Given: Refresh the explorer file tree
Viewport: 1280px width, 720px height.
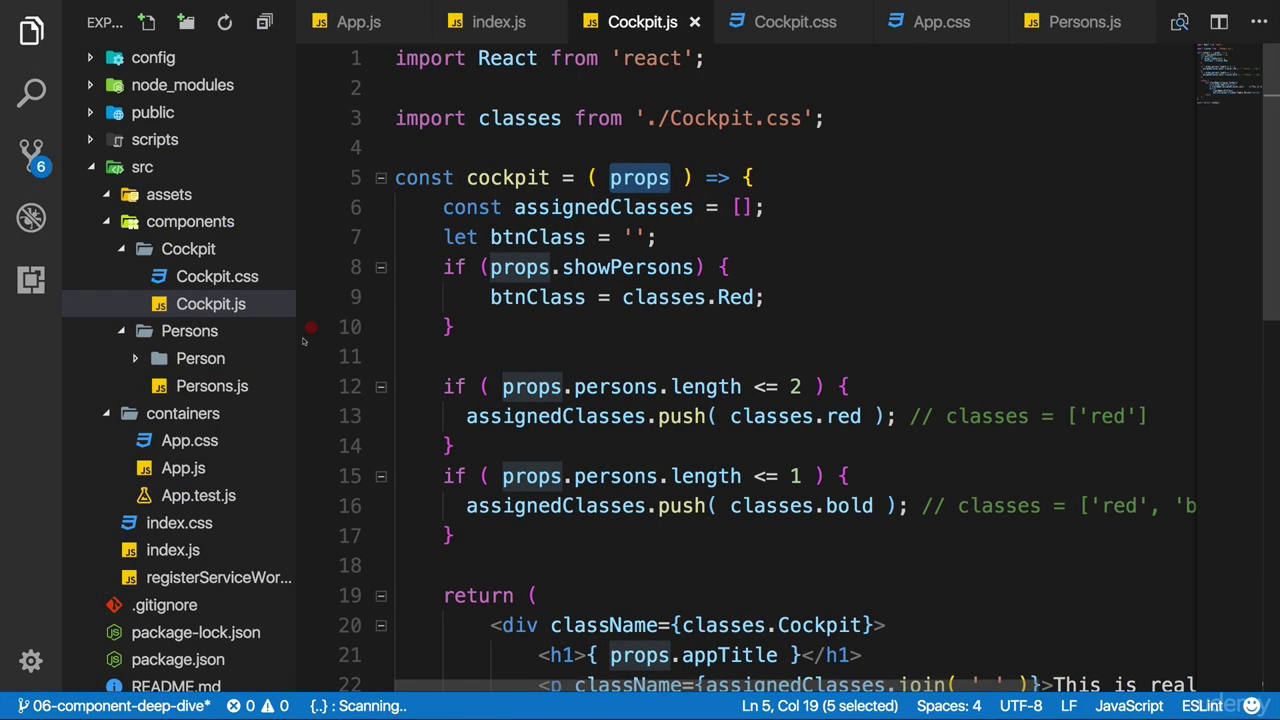Looking at the screenshot, I should click(225, 22).
